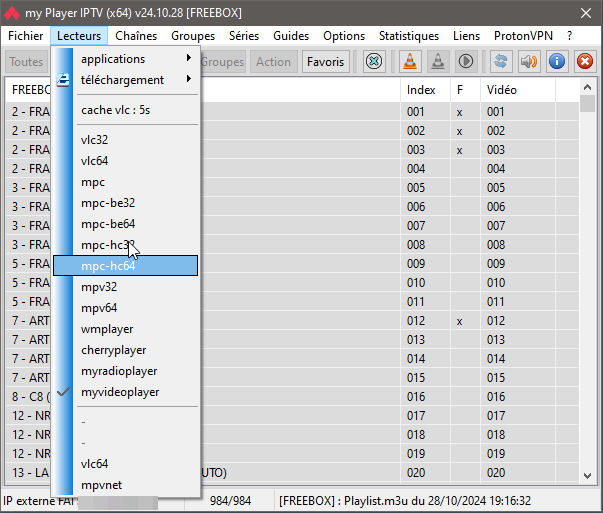The width and height of the screenshot is (603, 513).
Task: Click the teal X circle toolbar icon
Action: click(374, 62)
